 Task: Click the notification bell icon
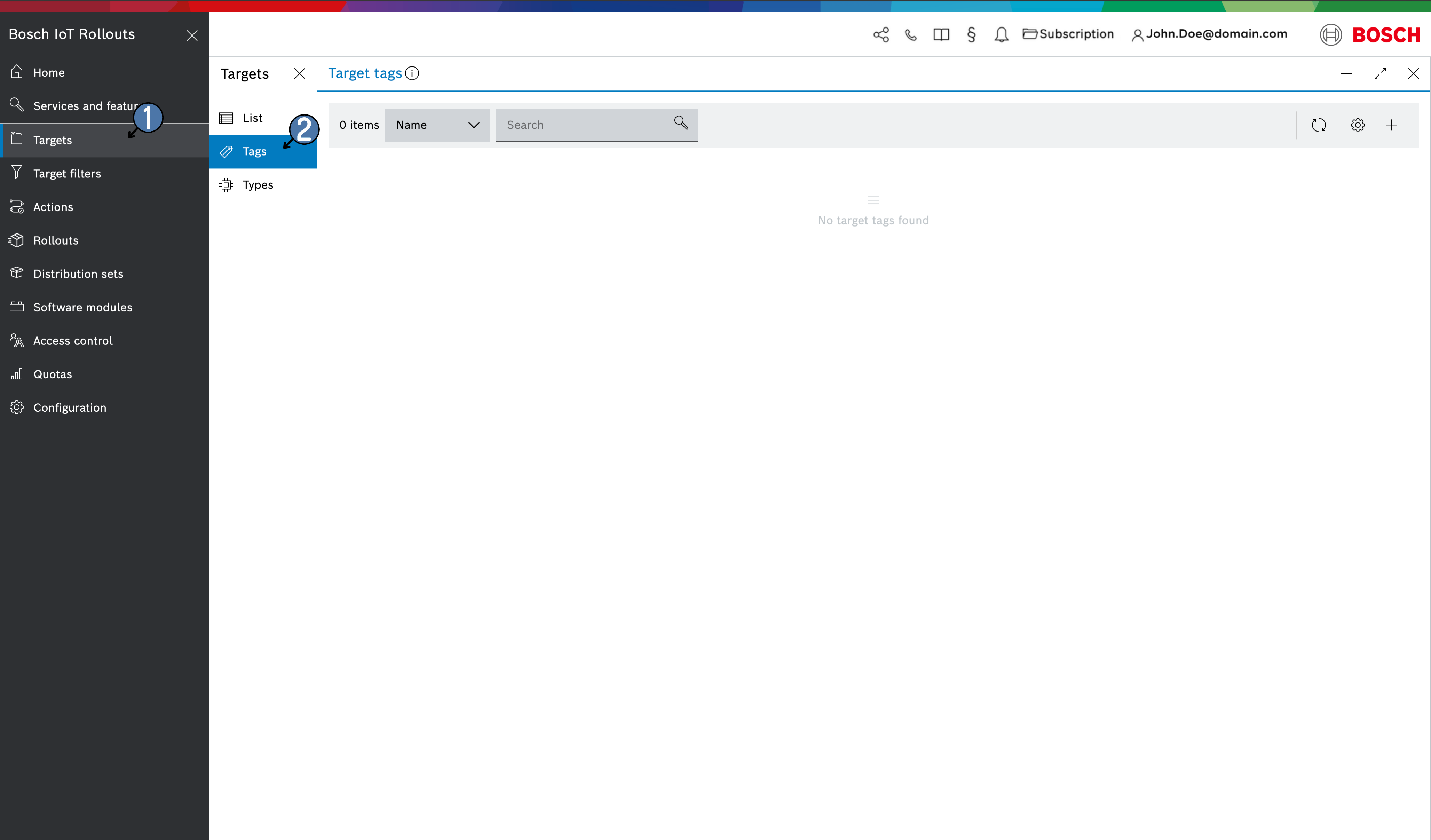tap(1000, 34)
